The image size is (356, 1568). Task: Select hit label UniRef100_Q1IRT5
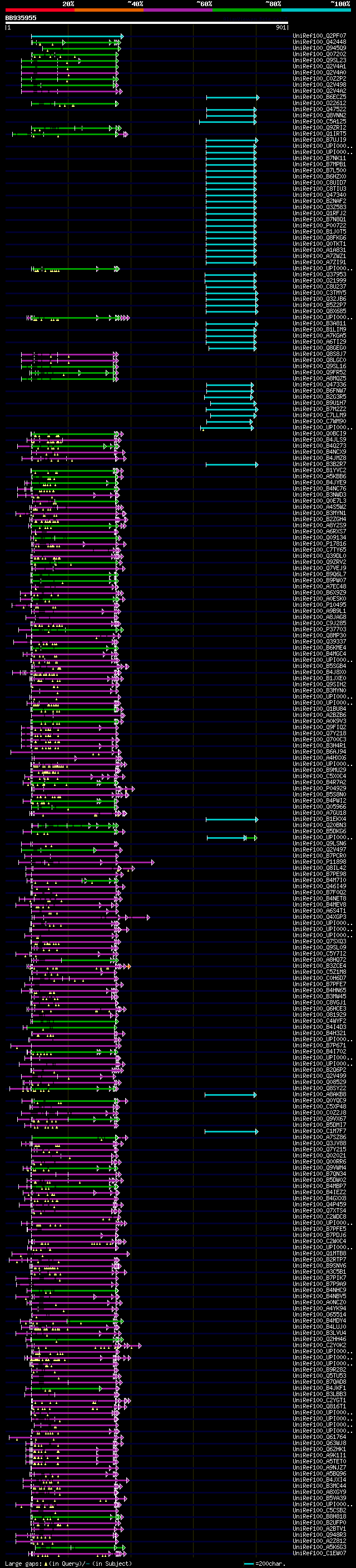pos(319,134)
